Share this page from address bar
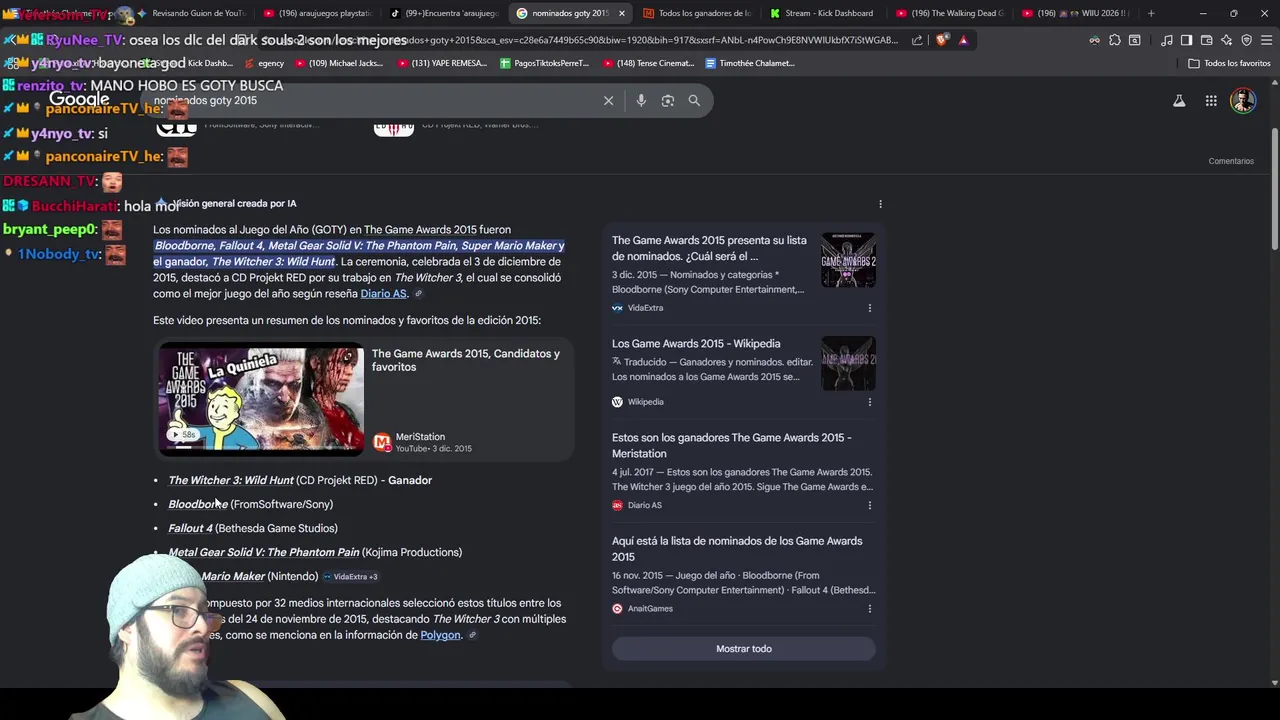Viewport: 1280px width, 720px height. (918, 40)
